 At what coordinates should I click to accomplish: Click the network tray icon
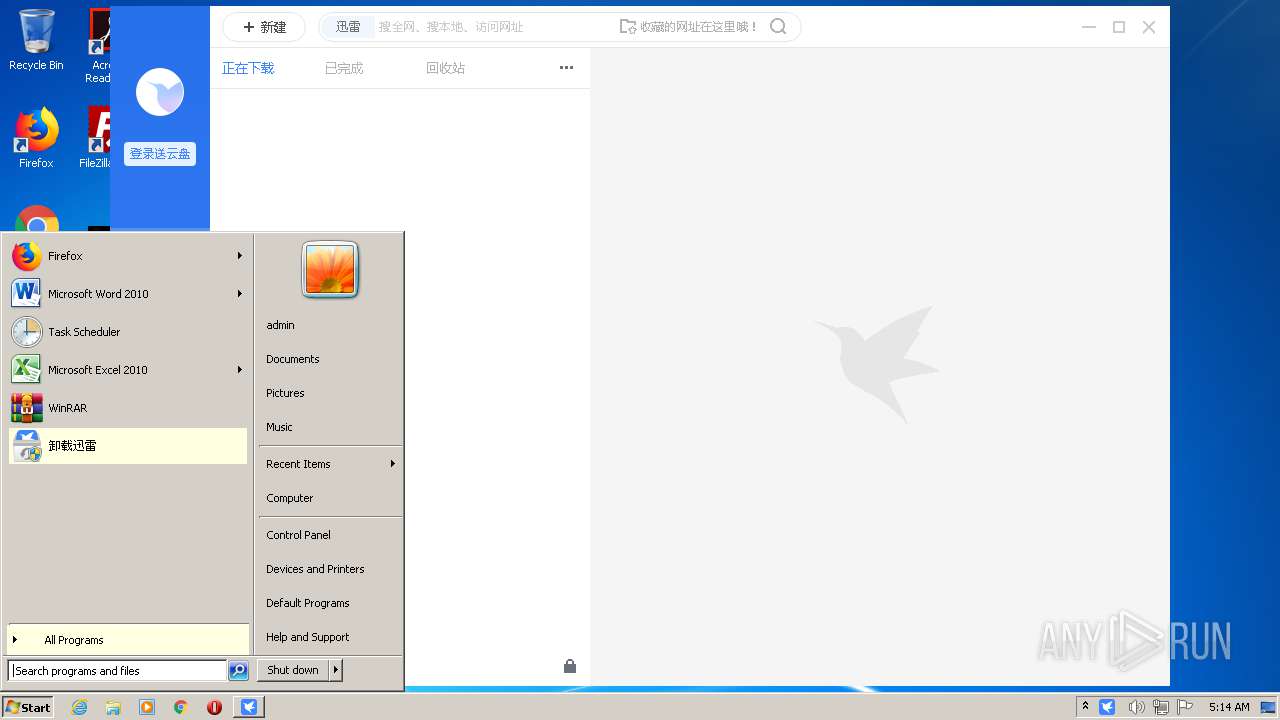(1161, 707)
